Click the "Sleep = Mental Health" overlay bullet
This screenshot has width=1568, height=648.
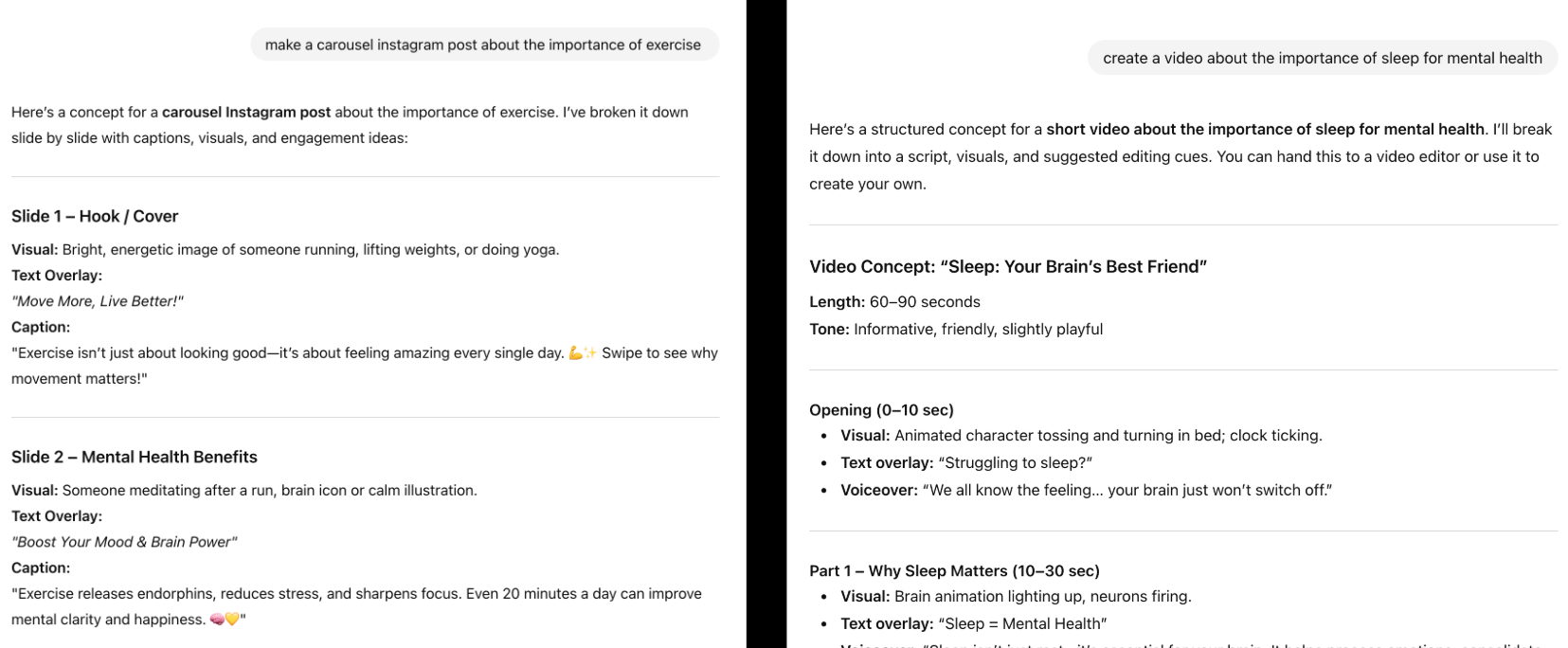pos(973,623)
